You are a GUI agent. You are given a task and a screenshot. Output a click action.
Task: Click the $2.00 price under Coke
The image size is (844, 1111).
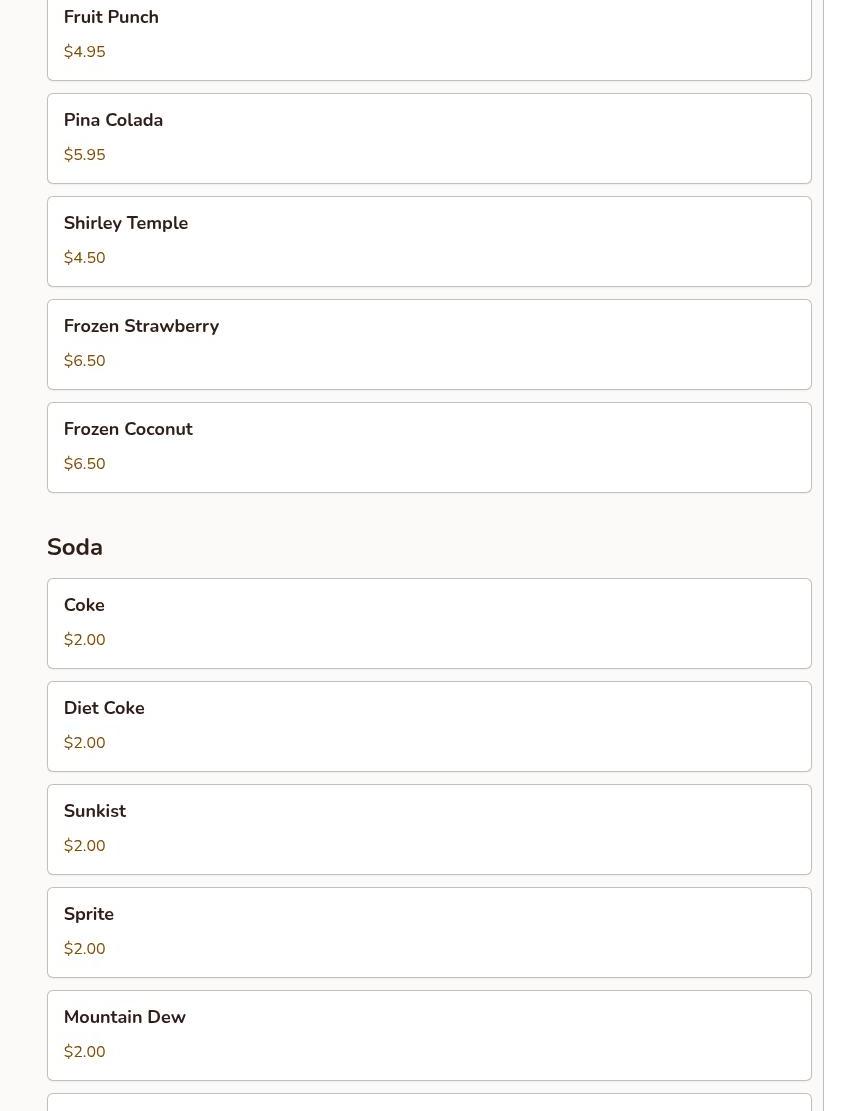tap(84, 640)
